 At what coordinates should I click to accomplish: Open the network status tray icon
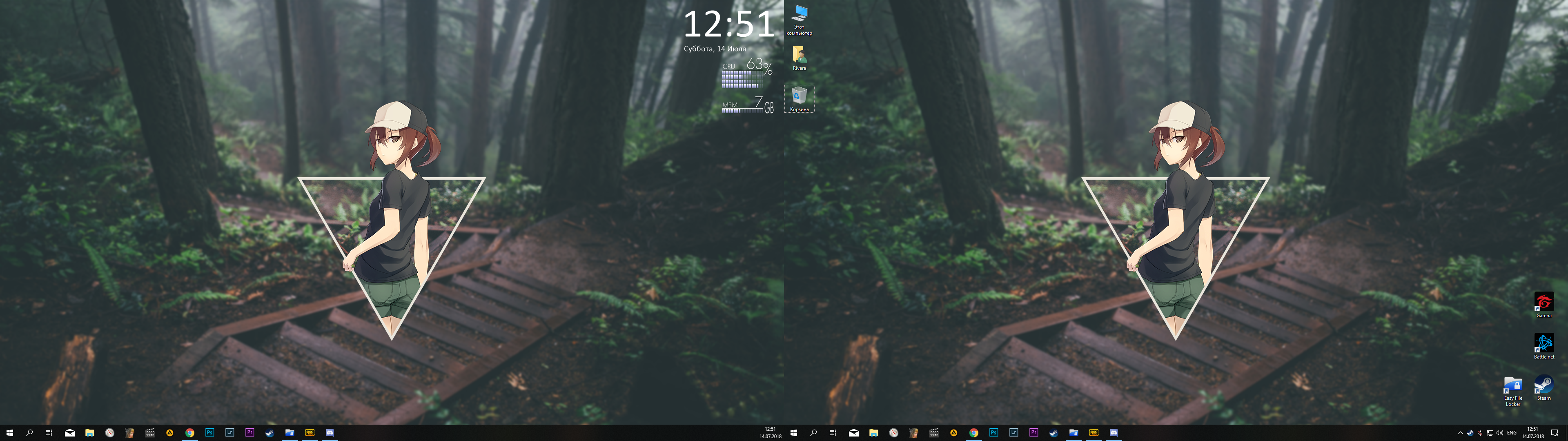pyautogui.click(x=1490, y=433)
